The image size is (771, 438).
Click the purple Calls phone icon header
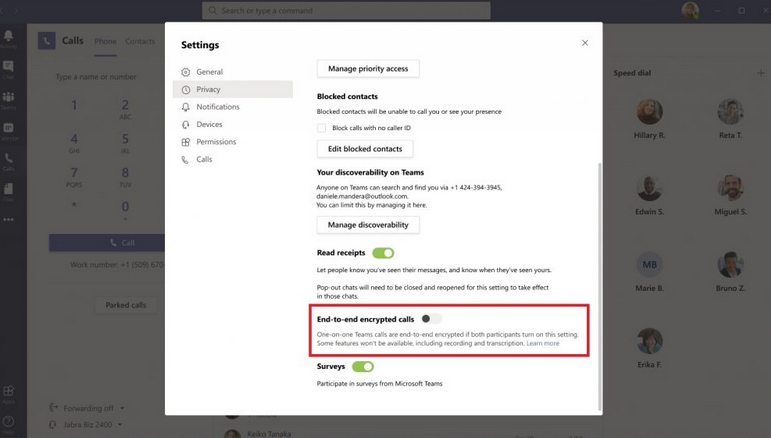pos(46,41)
